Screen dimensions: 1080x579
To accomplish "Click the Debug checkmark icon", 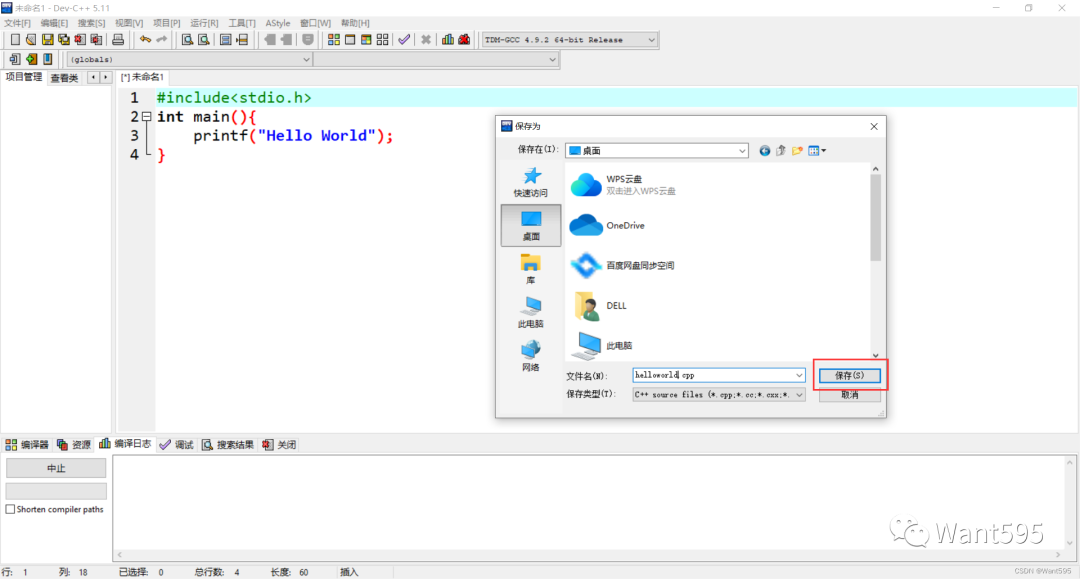I will click(x=404, y=40).
